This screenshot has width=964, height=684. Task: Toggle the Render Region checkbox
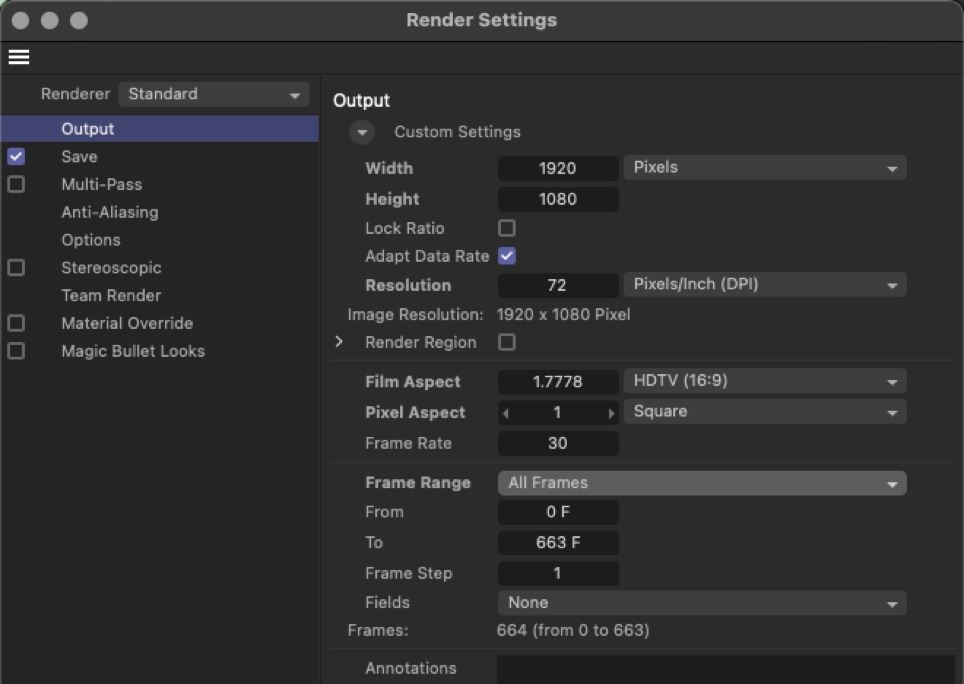pos(507,342)
